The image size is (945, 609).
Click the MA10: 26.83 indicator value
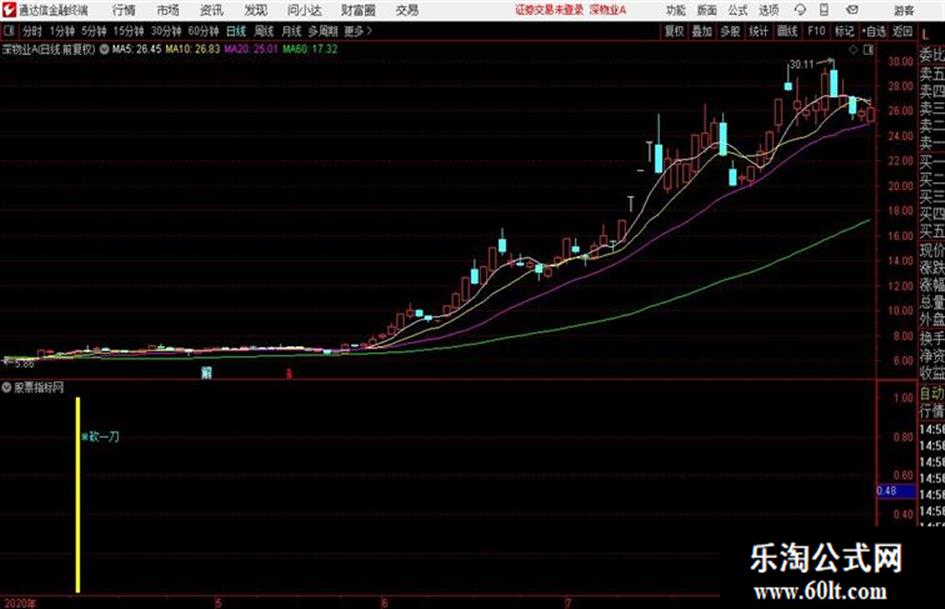(193, 49)
